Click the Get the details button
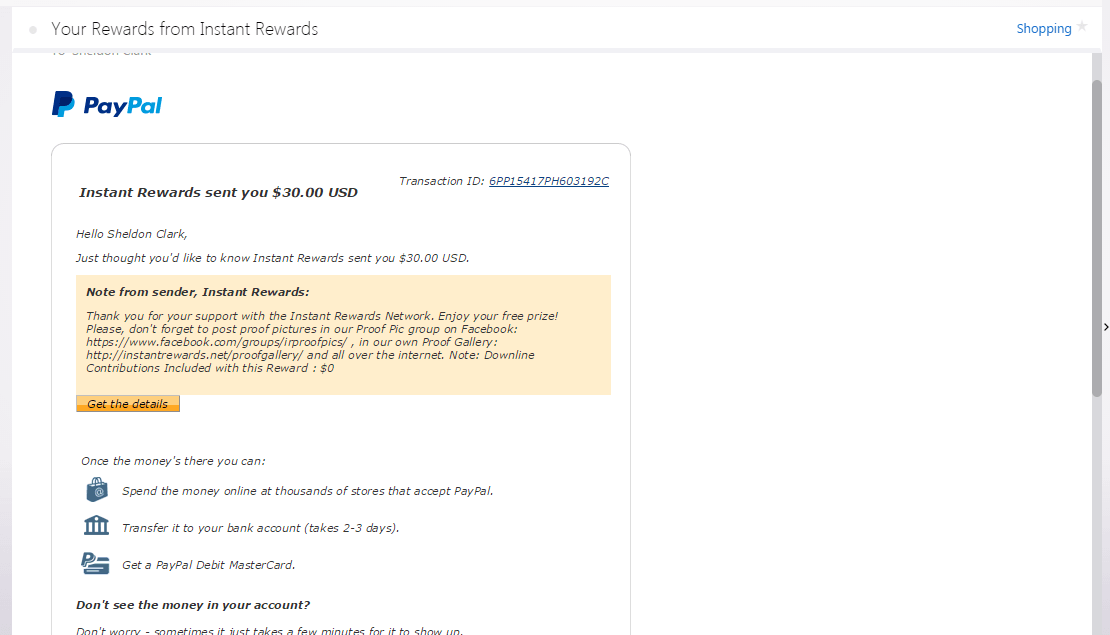Screen dimensions: 1110x635 pyautogui.click(x=127, y=404)
